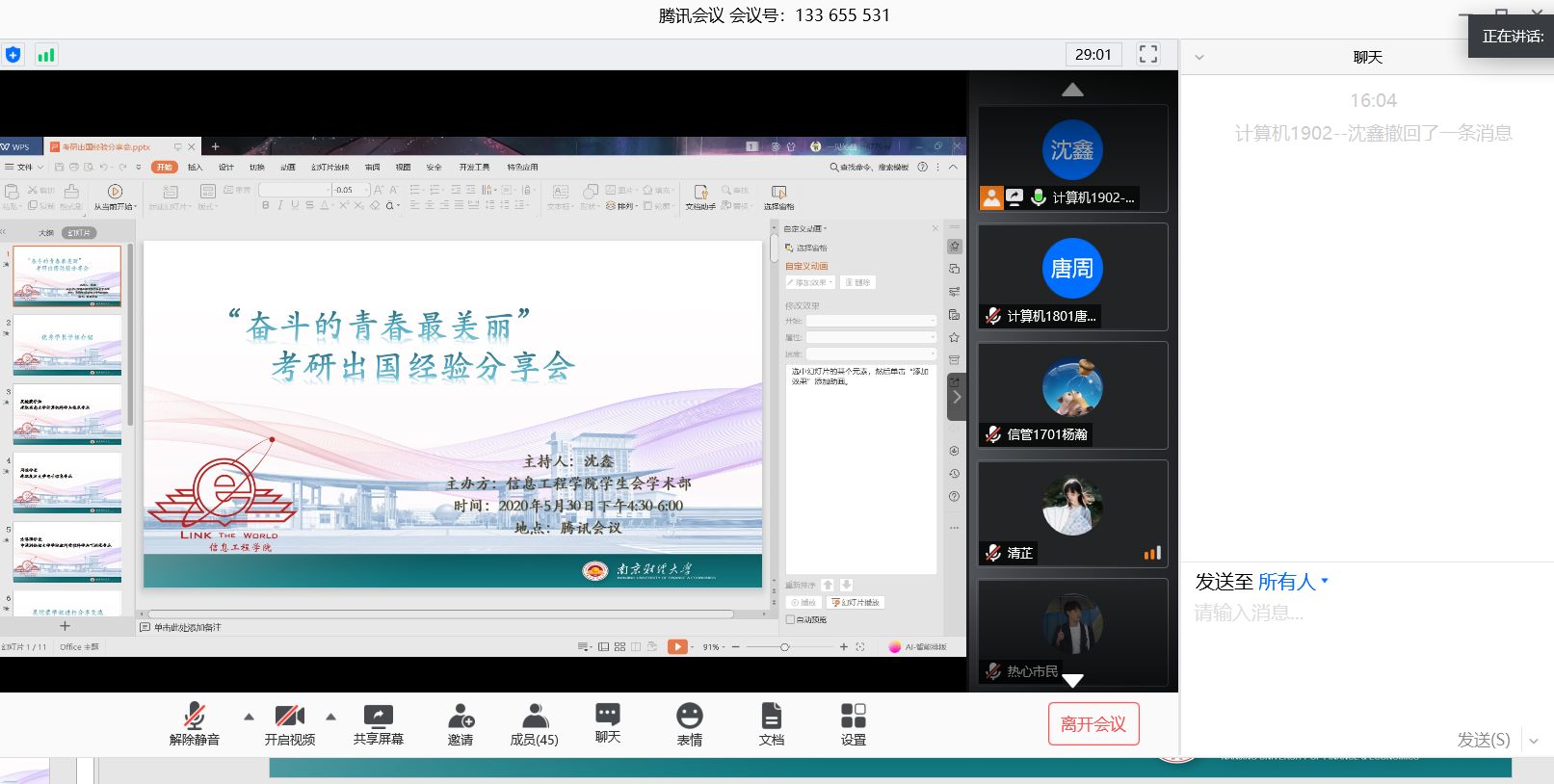The height and width of the screenshot is (784, 1554).
Task: Click the fullscreen icon beside timer
Action: click(x=1147, y=55)
